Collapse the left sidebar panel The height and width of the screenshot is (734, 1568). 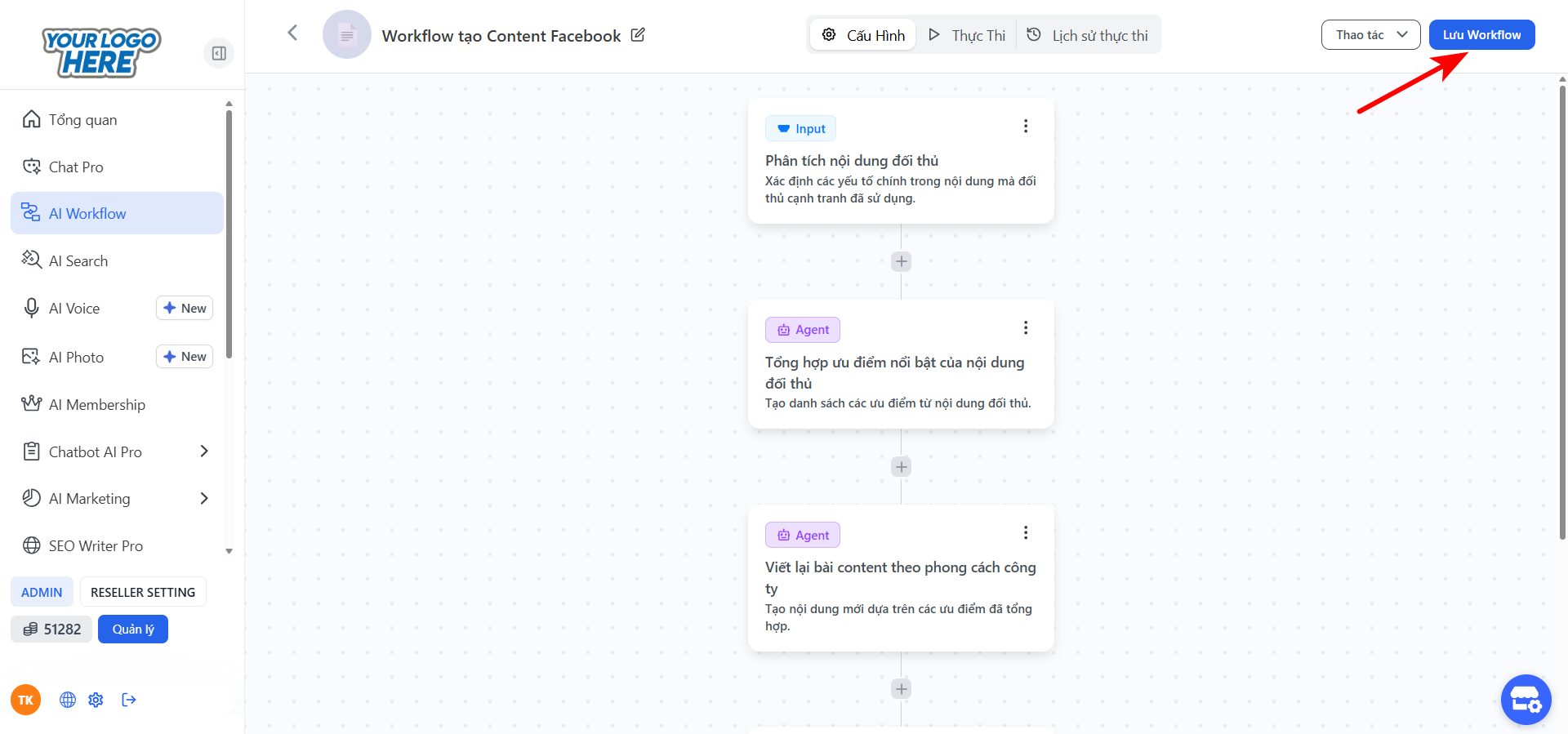(x=219, y=53)
